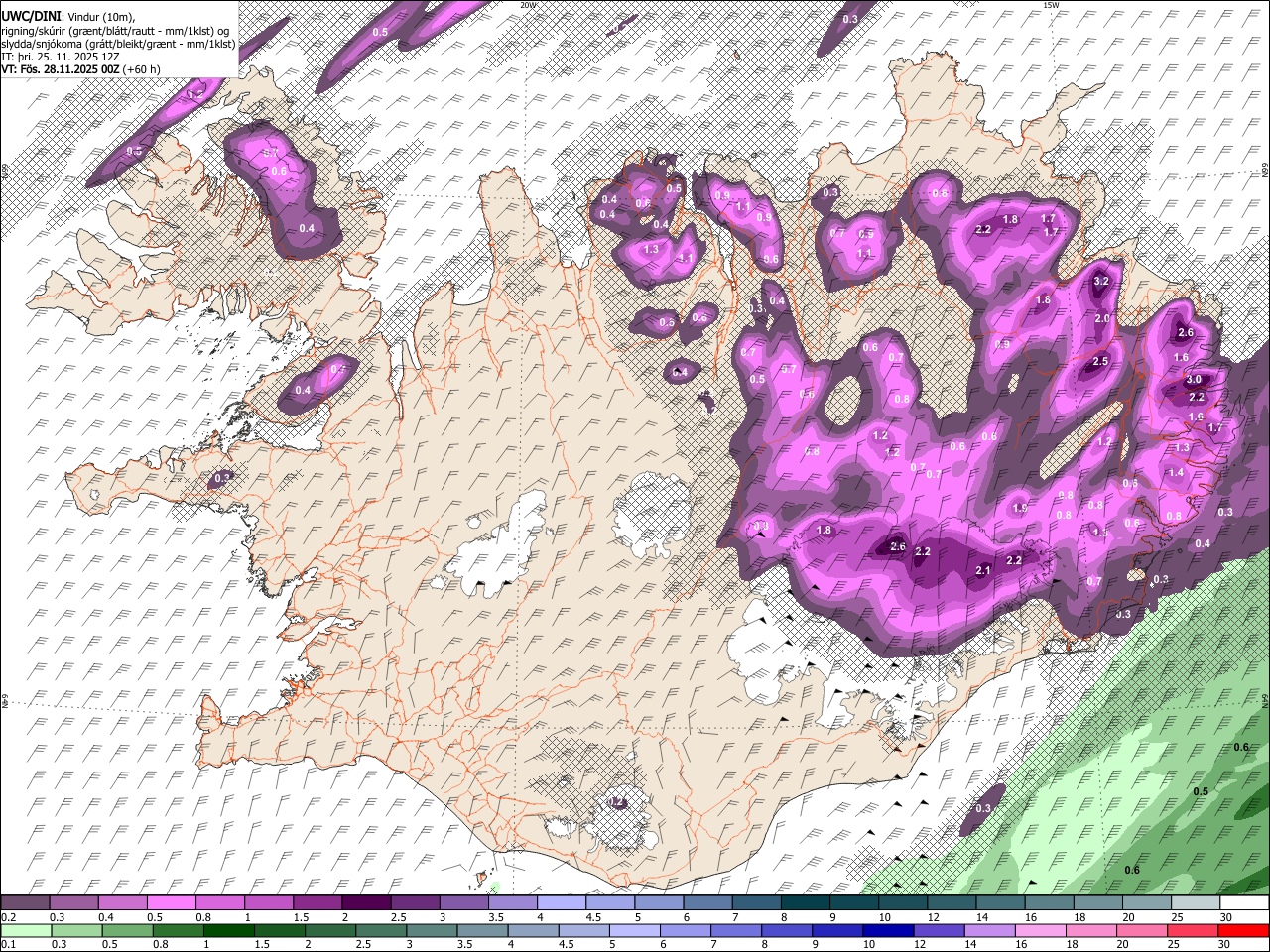Click the 3.0 snowfall value near the east coast
Image resolution: width=1270 pixels, height=952 pixels.
point(1195,380)
